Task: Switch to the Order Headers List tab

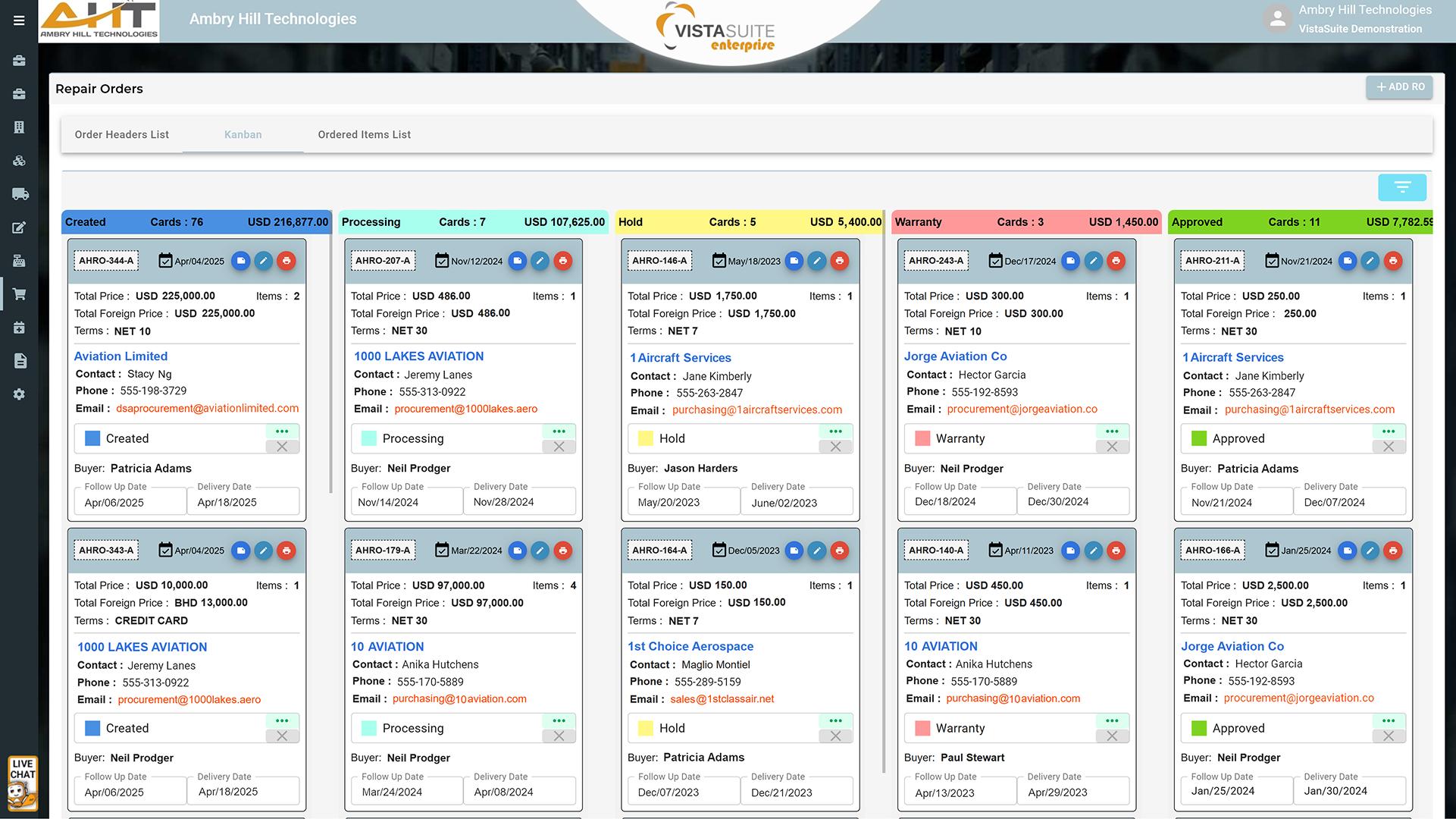Action: pos(121,134)
